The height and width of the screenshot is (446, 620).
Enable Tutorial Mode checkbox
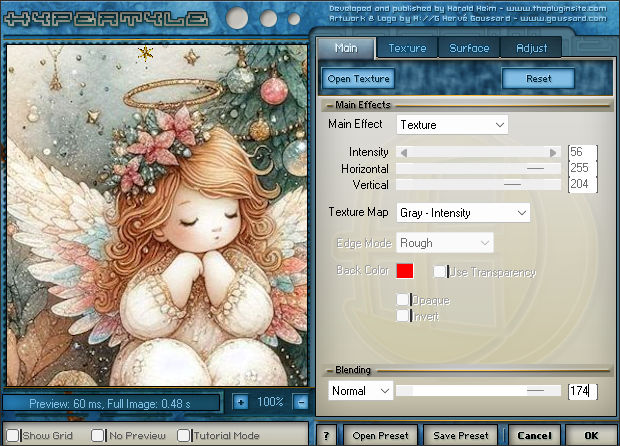[x=184, y=436]
